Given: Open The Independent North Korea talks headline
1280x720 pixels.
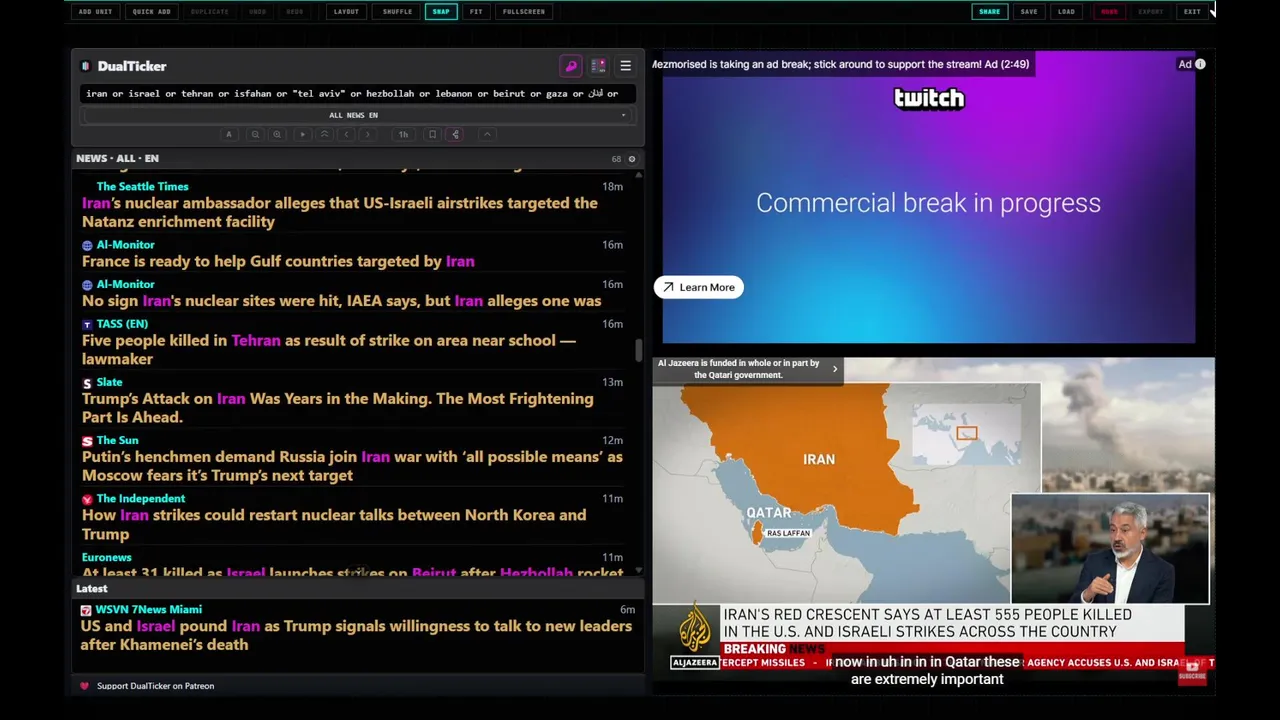Looking at the screenshot, I should [334, 524].
